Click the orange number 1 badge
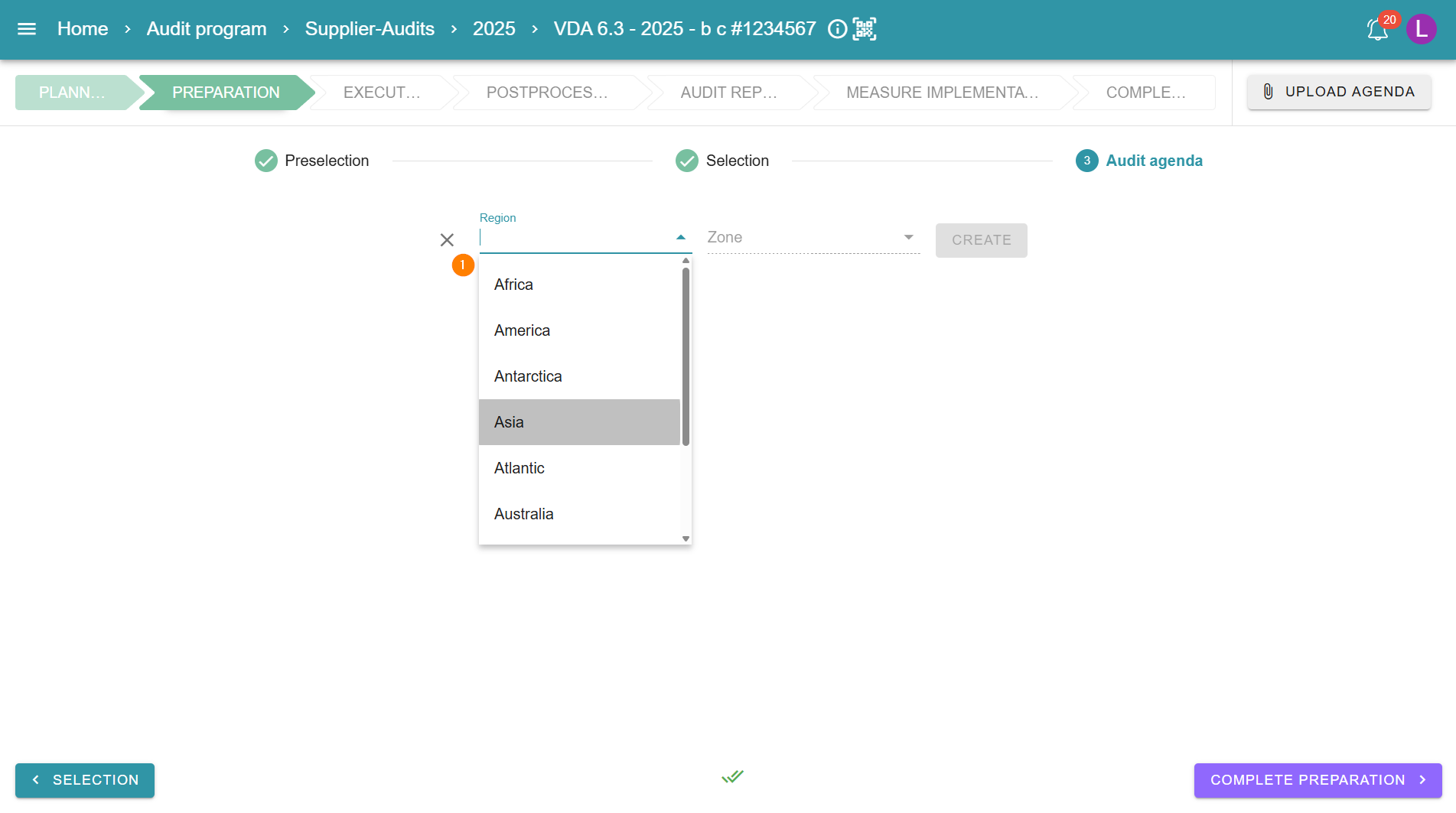 463,265
